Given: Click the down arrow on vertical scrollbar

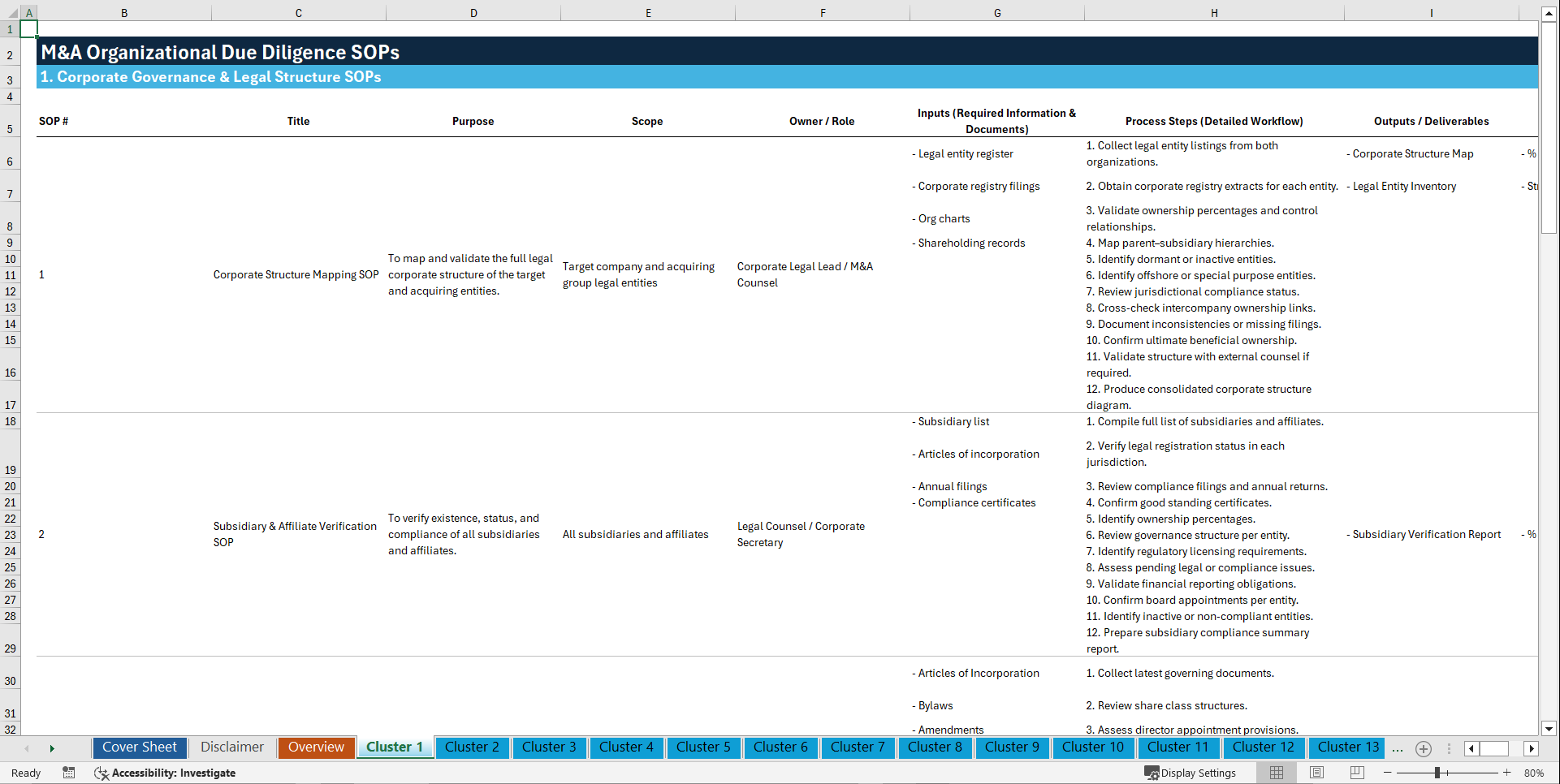Looking at the screenshot, I should coord(1549,729).
